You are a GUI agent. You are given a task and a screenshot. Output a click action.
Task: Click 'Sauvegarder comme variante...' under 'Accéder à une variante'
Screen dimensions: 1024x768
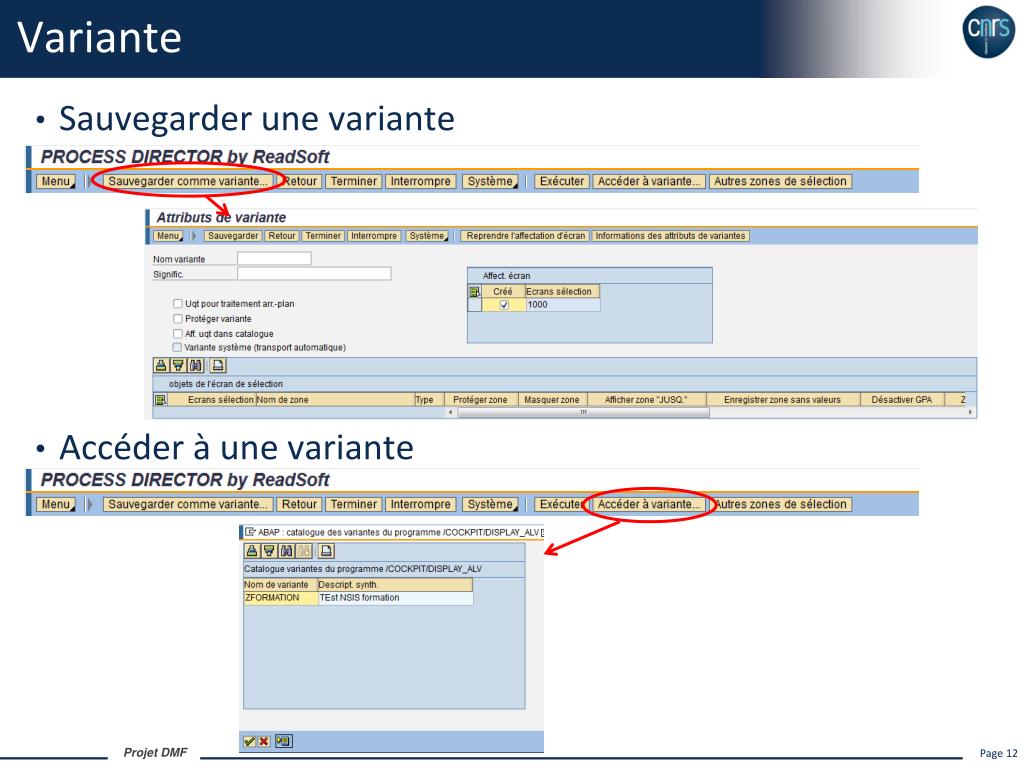click(x=188, y=504)
